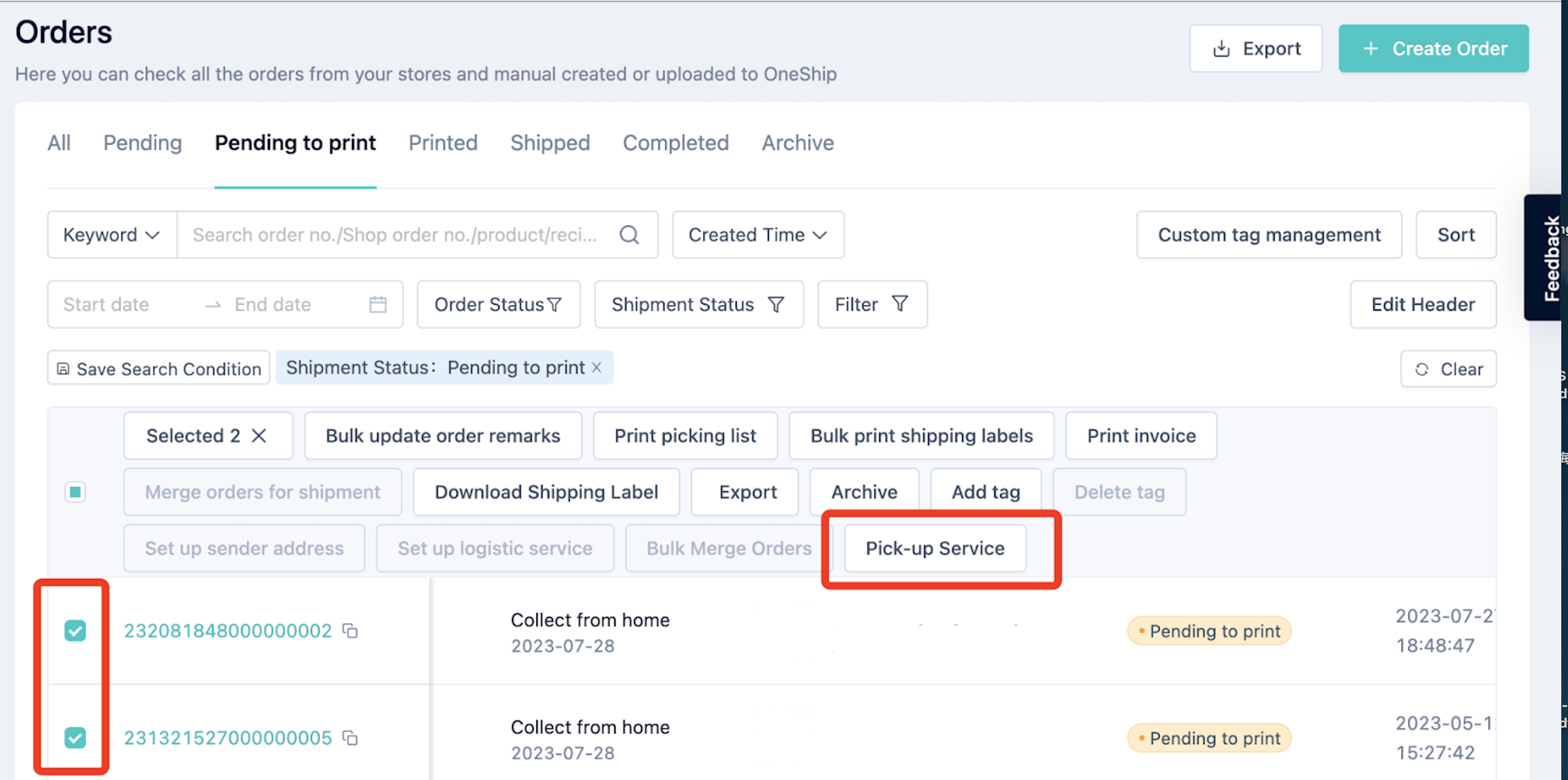This screenshot has width=1568, height=780.
Task: Switch to the Printed tab
Action: [442, 143]
